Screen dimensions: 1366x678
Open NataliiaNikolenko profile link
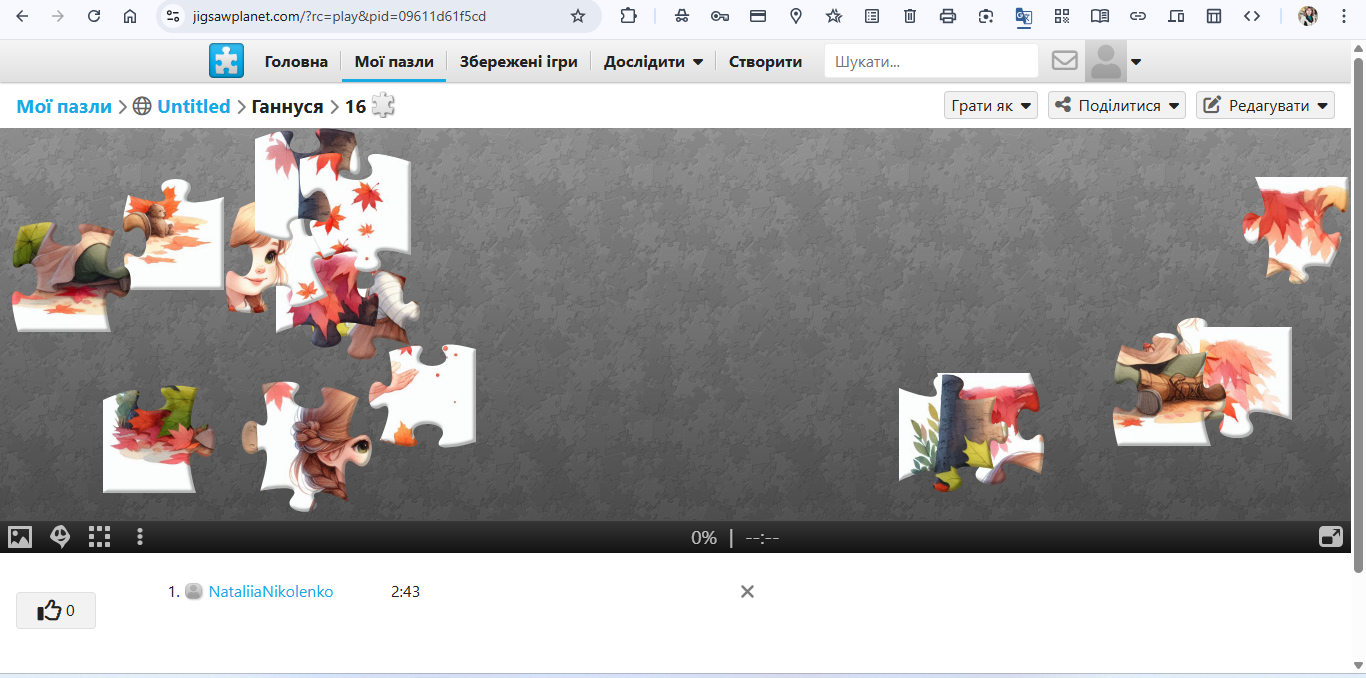pos(271,592)
